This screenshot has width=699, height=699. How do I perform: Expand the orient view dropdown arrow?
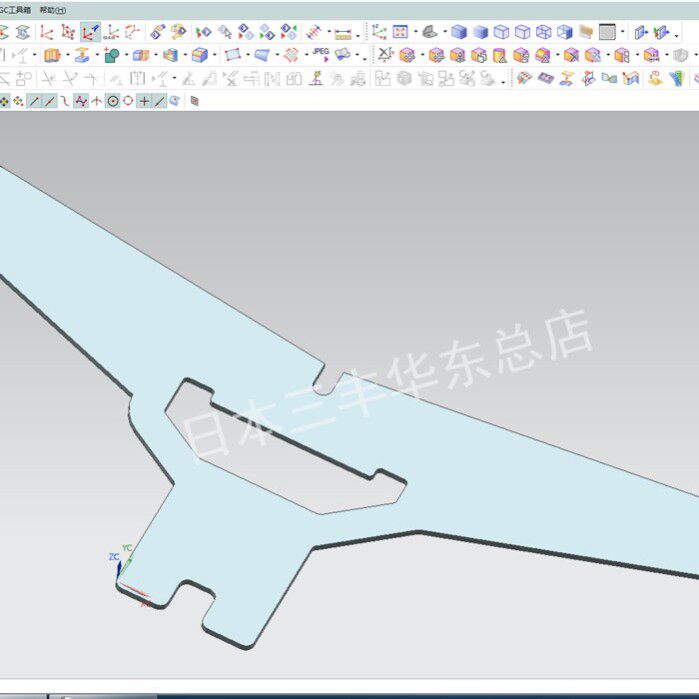445,32
